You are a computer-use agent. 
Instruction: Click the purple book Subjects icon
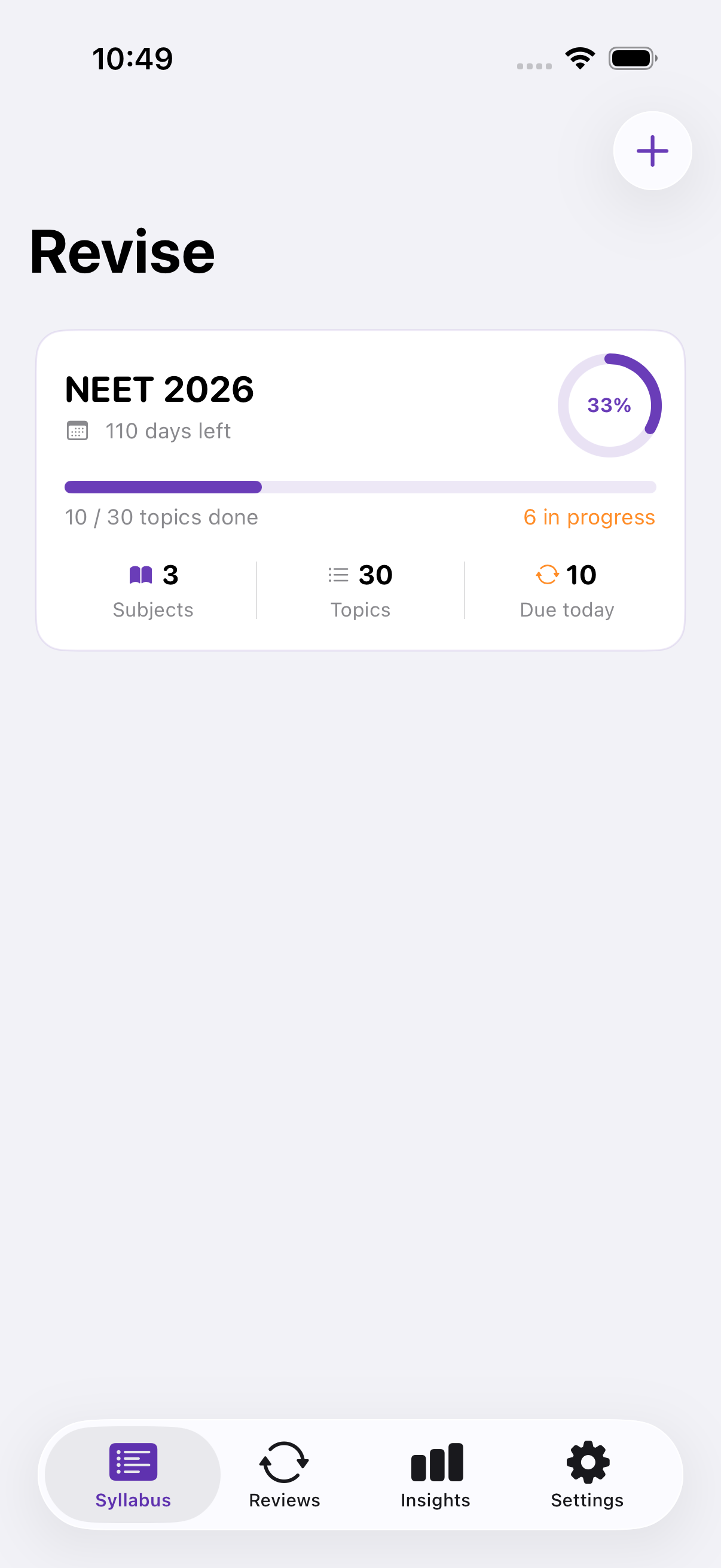(140, 575)
